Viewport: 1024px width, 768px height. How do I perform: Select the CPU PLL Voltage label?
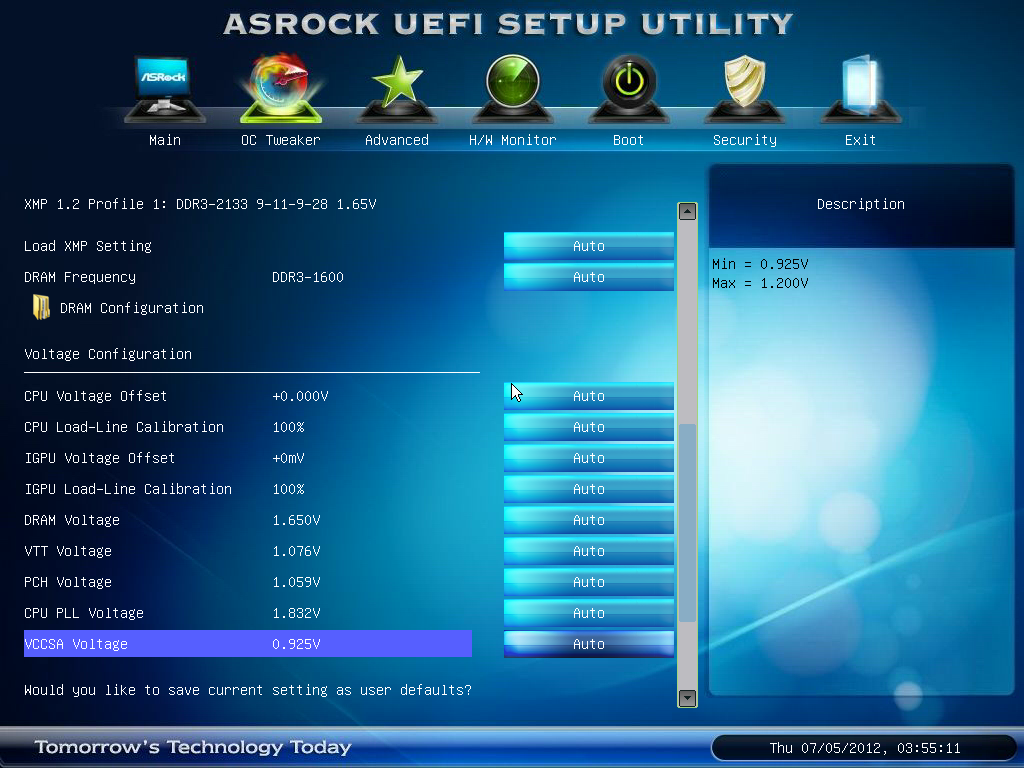coord(84,613)
